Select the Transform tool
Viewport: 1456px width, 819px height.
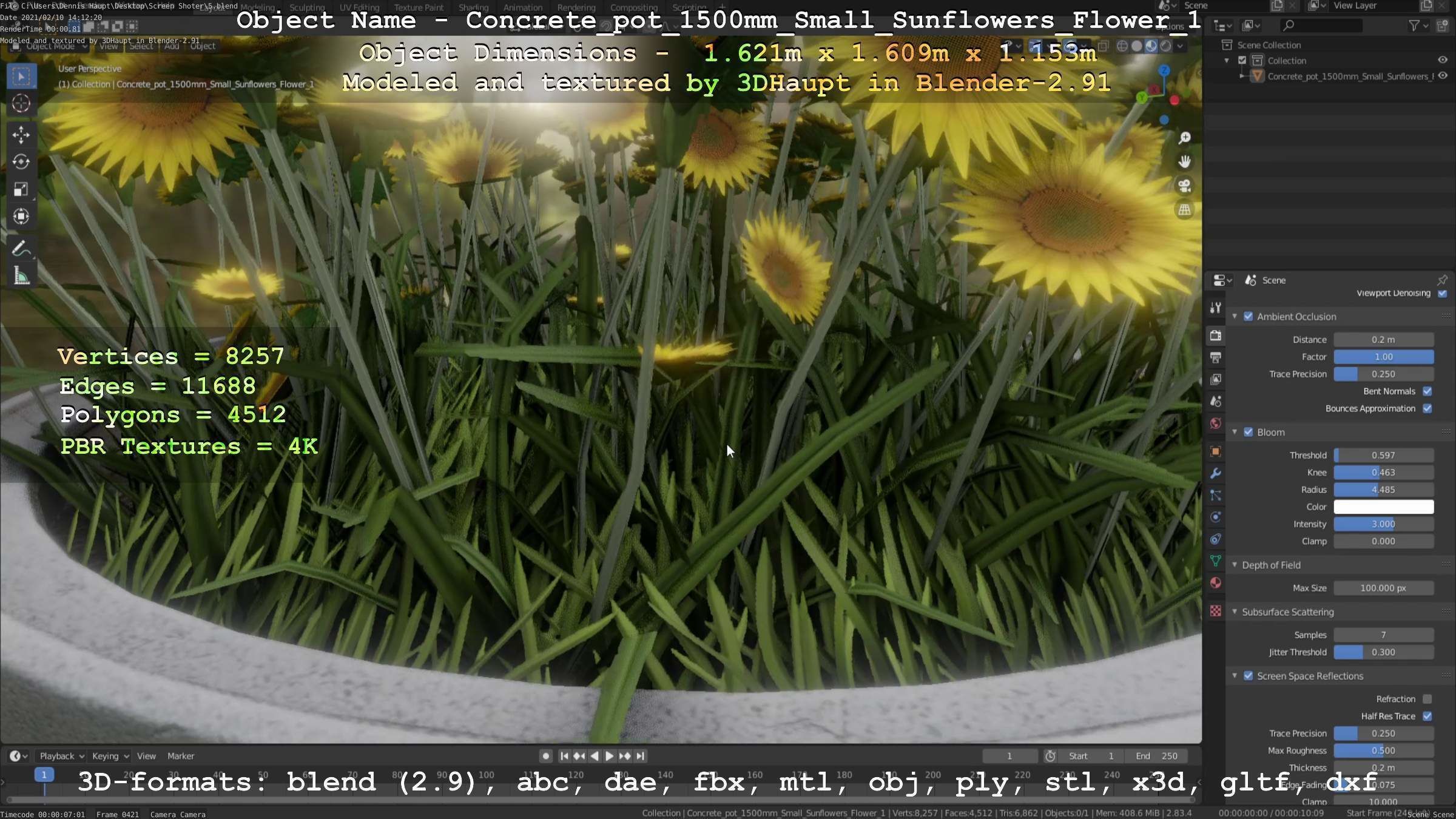(x=21, y=217)
